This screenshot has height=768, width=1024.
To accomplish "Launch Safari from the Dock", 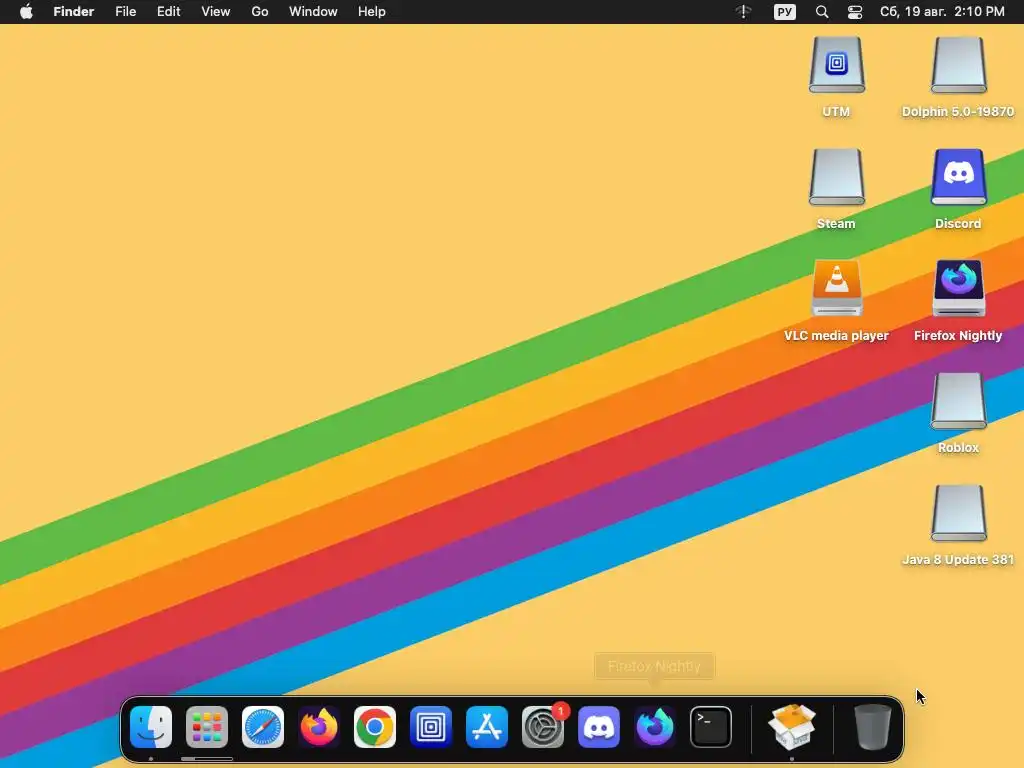I will (263, 727).
